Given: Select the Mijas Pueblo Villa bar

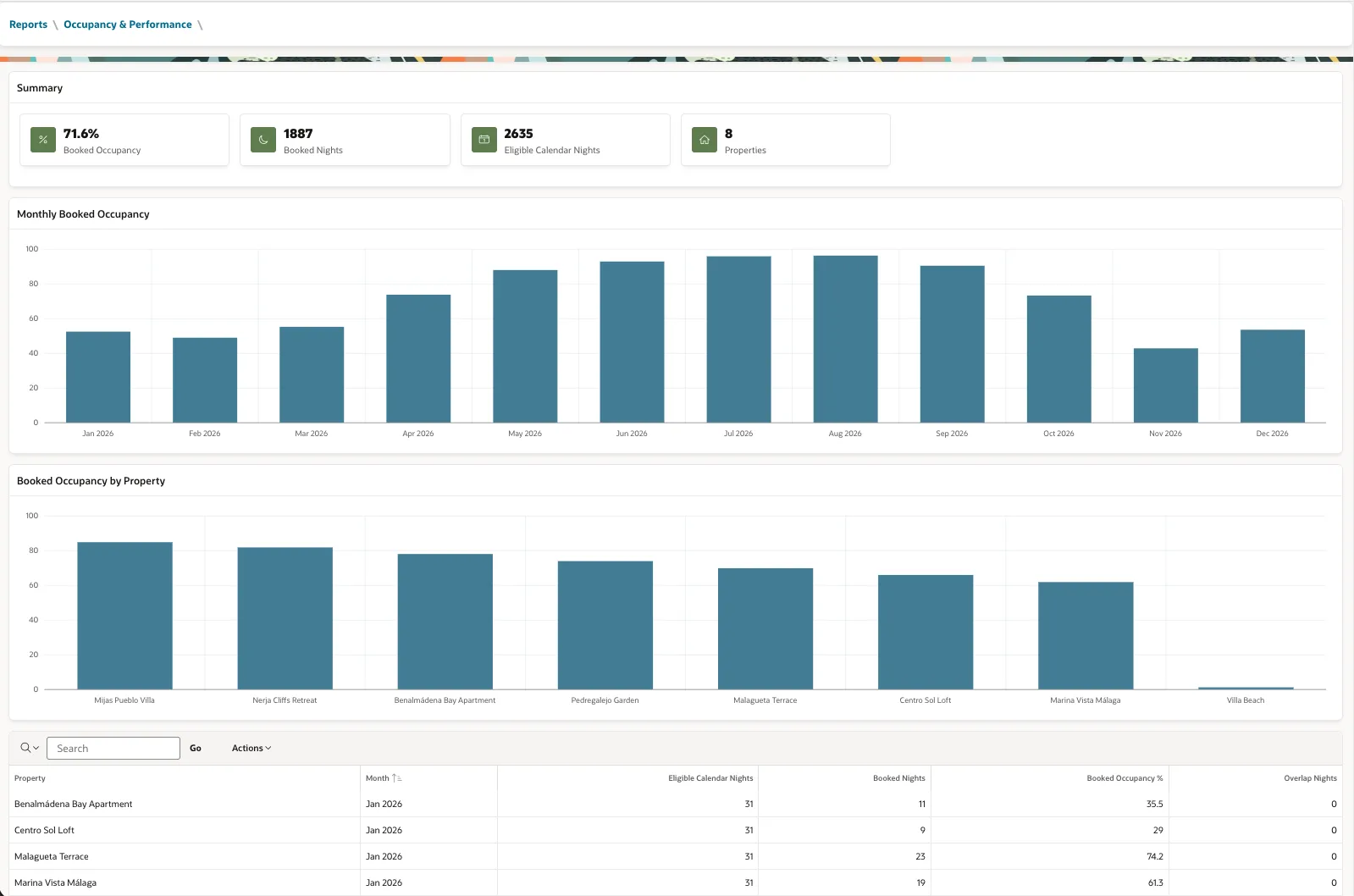Looking at the screenshot, I should click(x=124, y=616).
